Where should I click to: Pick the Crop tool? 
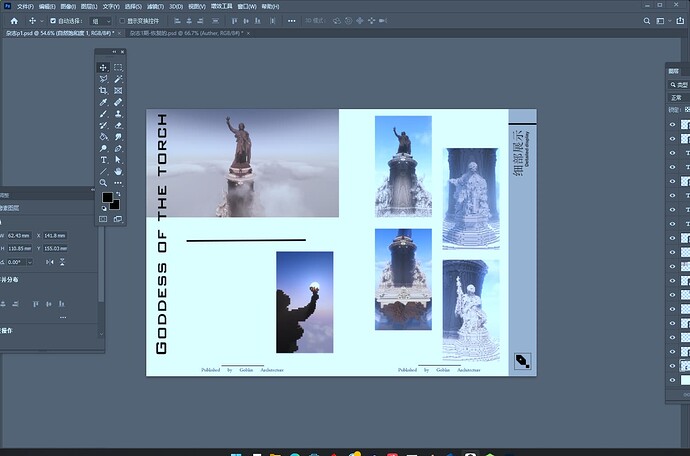103,90
